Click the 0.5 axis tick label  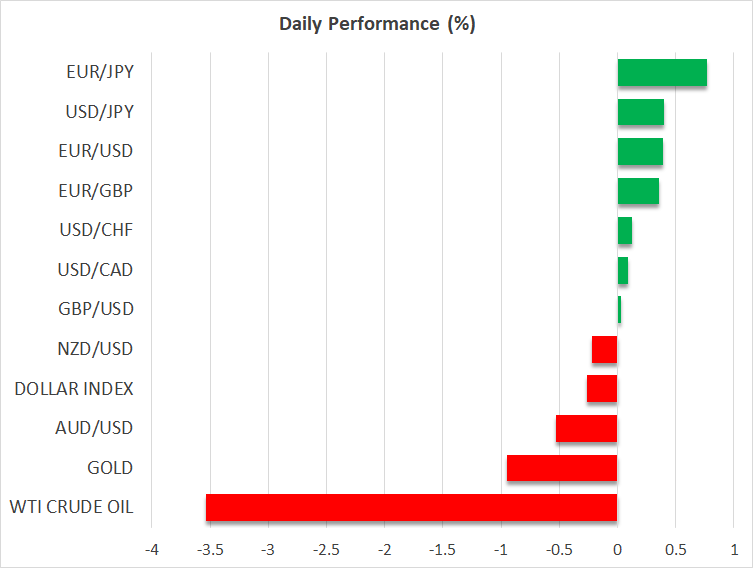point(675,550)
